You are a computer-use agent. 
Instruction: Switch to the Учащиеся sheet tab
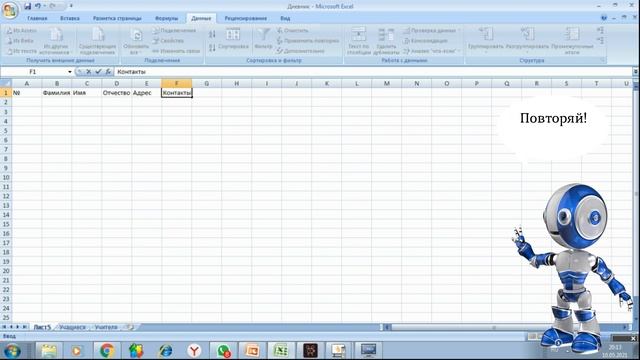click(72, 327)
